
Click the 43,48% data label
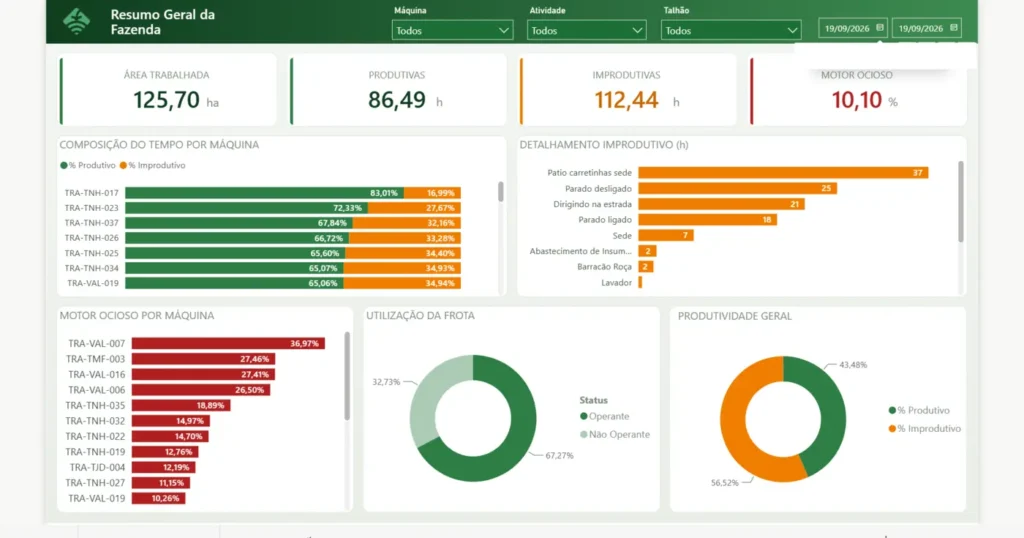[x=853, y=364]
